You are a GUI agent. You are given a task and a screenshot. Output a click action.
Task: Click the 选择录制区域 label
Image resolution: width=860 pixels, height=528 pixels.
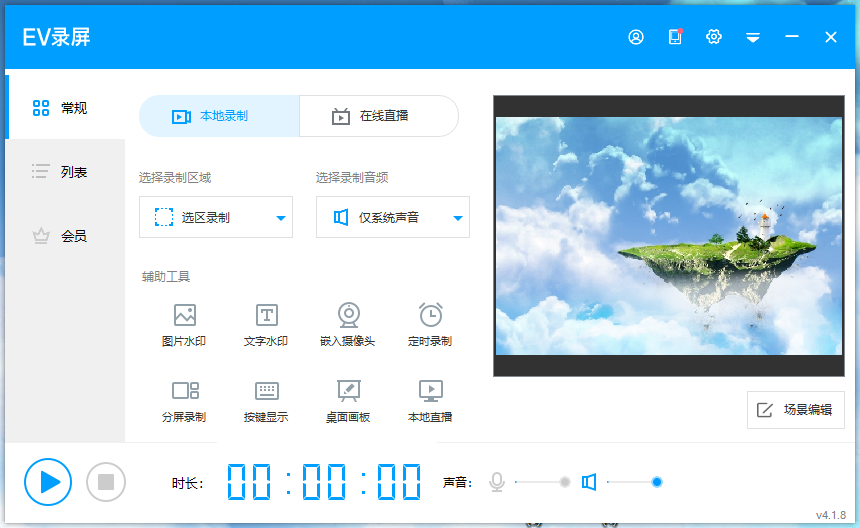pos(175,177)
